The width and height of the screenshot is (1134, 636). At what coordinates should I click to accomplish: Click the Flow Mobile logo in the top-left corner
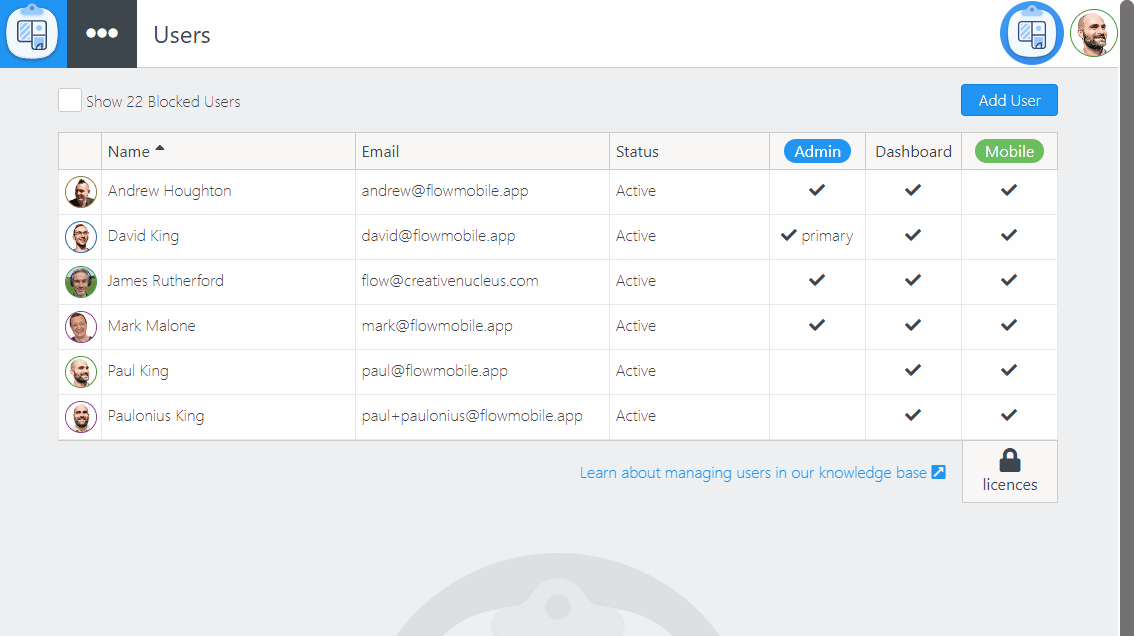pyautogui.click(x=33, y=33)
